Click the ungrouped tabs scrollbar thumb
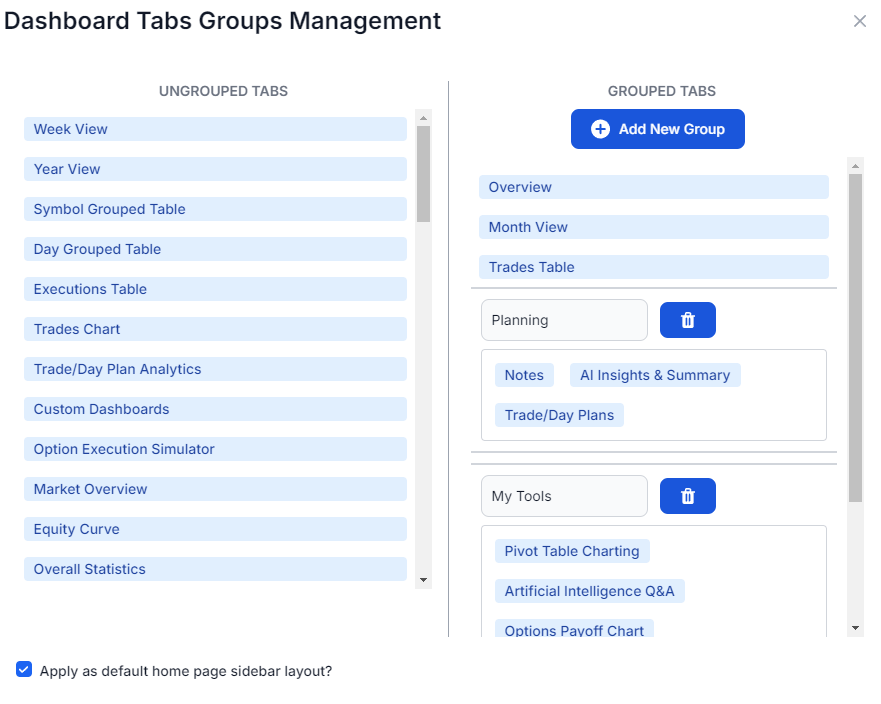The width and height of the screenshot is (881, 704). (x=424, y=174)
